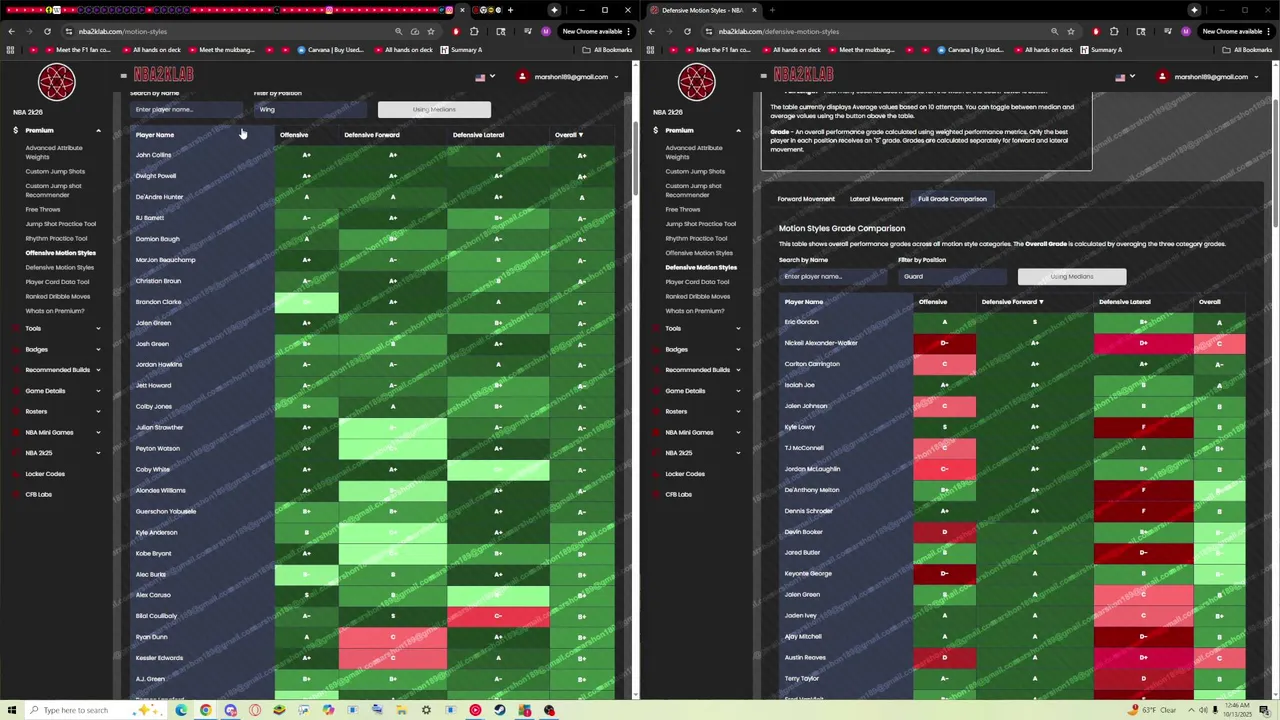Open Wing position filter in left window
This screenshot has width=1280, height=720.
coord(311,109)
